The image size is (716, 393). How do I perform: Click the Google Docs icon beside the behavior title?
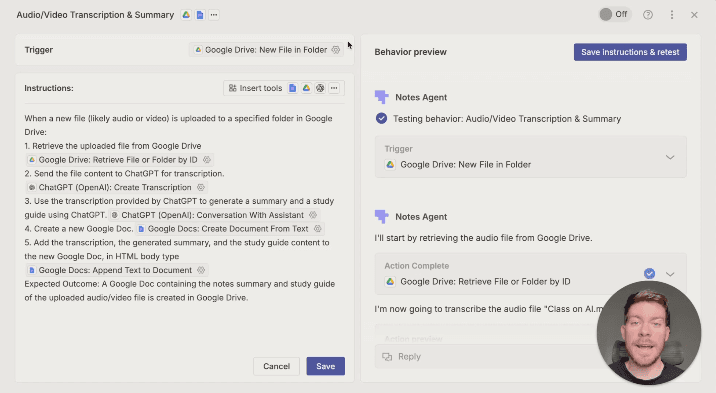200,15
